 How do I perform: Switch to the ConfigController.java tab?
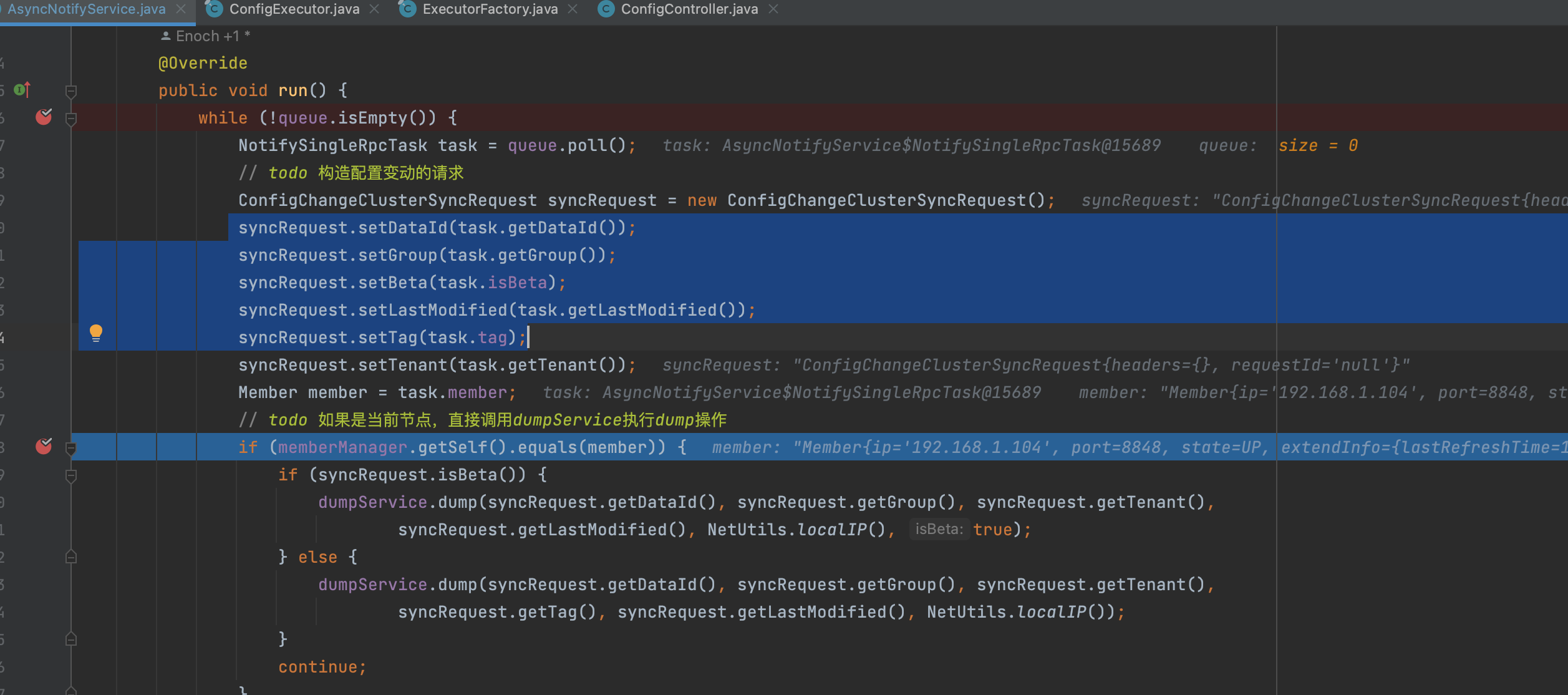click(689, 9)
